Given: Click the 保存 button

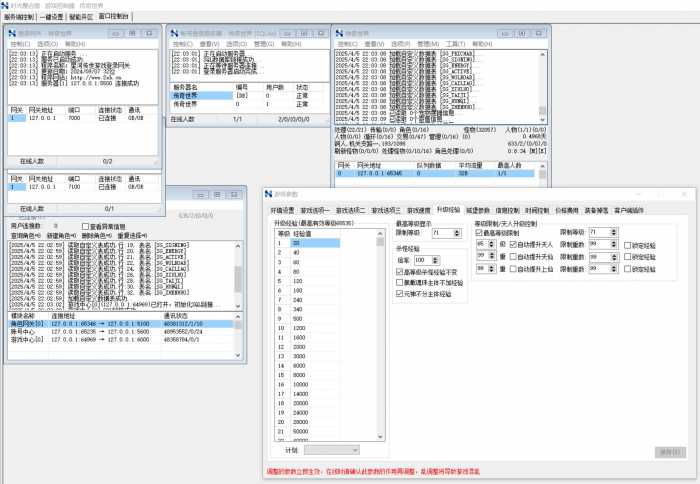Looking at the screenshot, I should (x=668, y=452).
